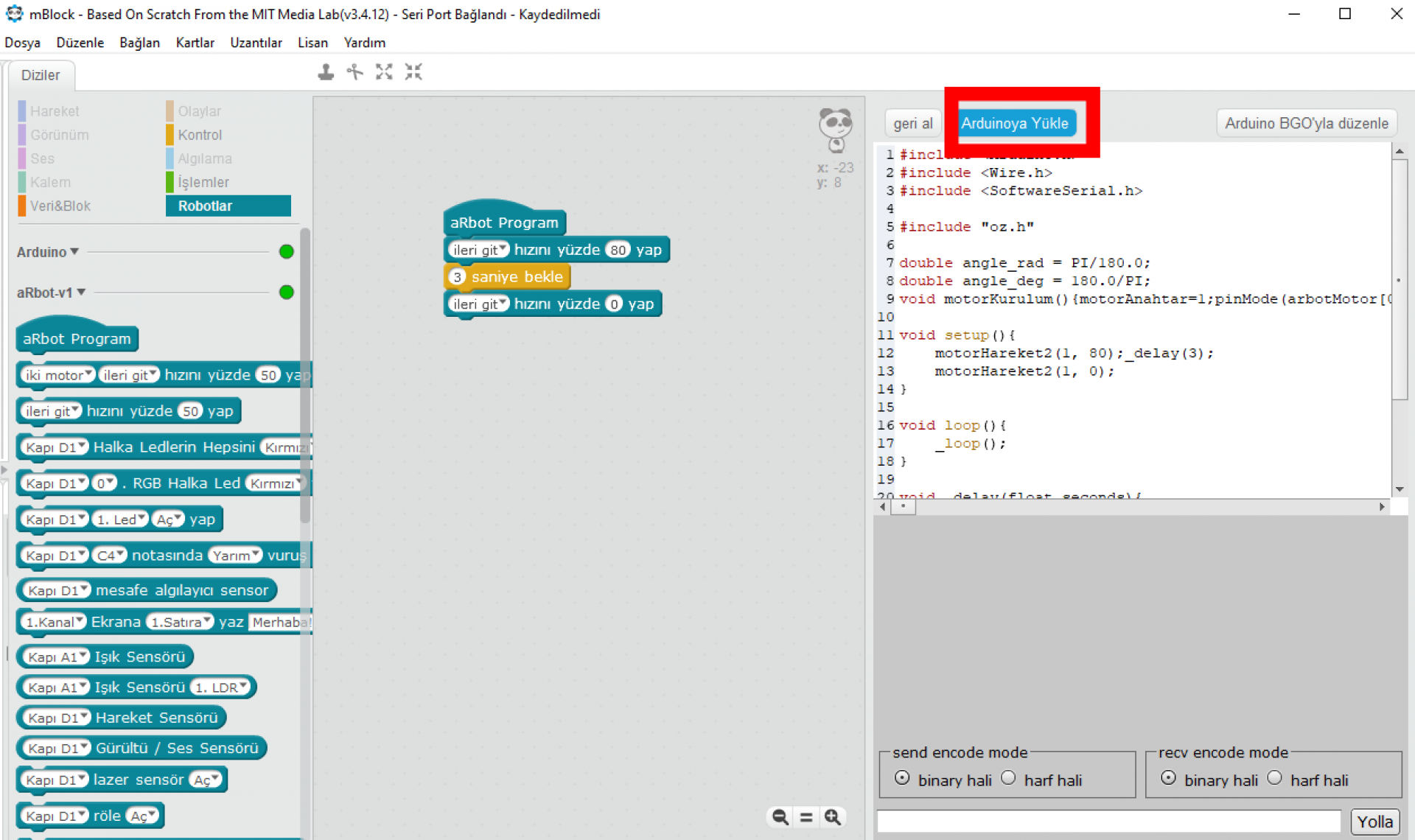1415x840 pixels.
Task: Select send encode mode binary hali
Action: [x=901, y=778]
